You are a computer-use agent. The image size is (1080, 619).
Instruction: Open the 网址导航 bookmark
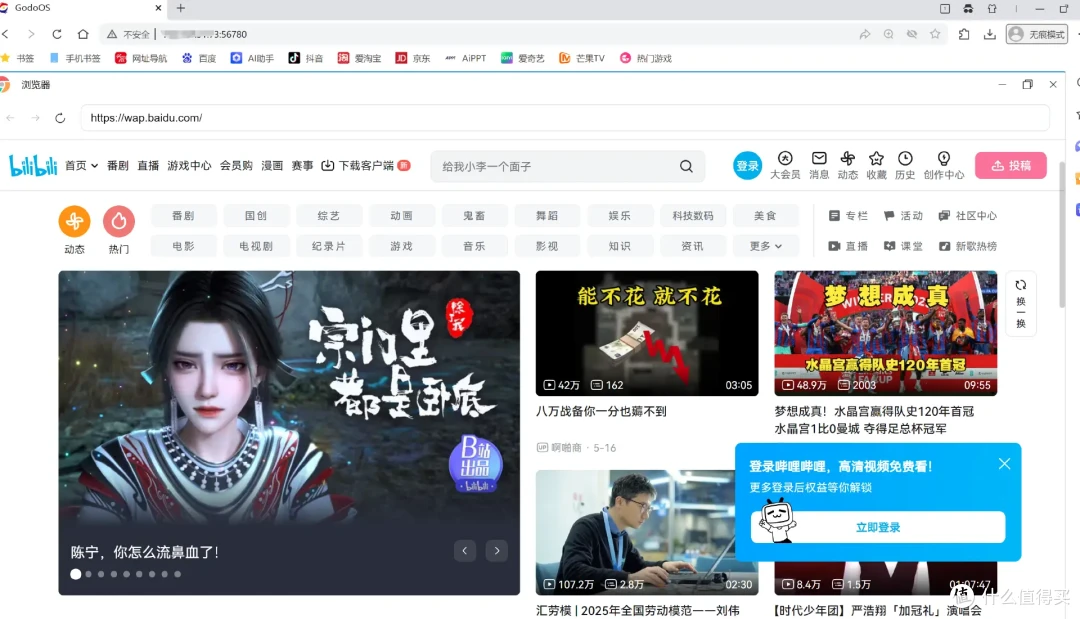[141, 59]
